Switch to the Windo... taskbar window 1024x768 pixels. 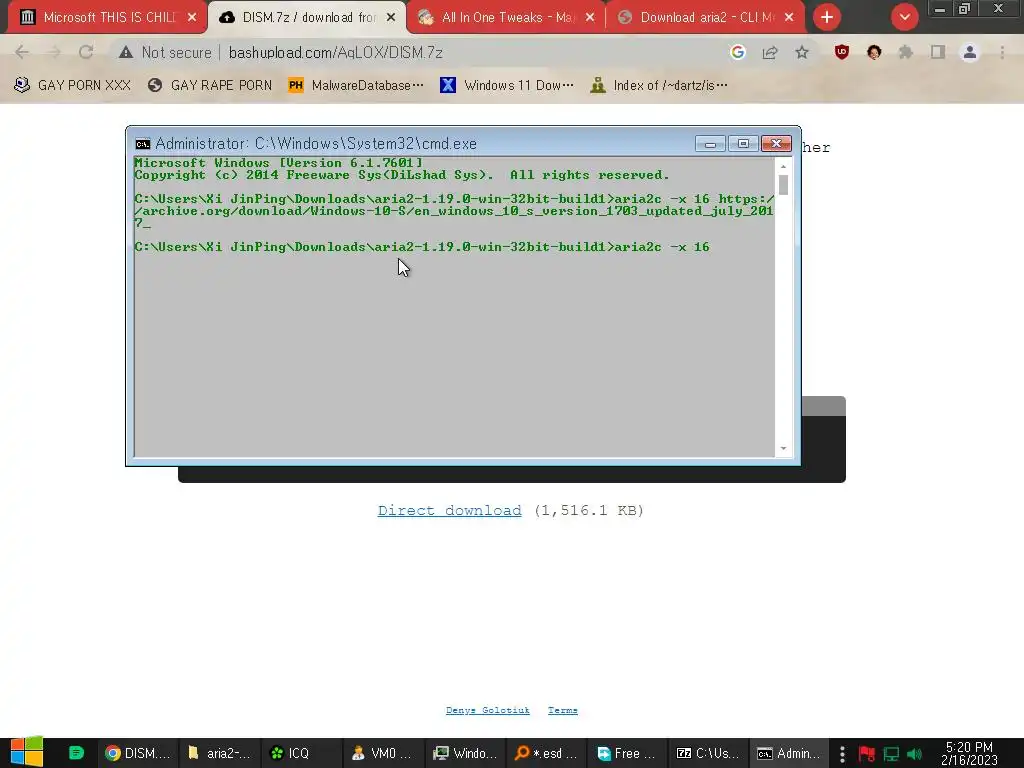pyautogui.click(x=464, y=753)
